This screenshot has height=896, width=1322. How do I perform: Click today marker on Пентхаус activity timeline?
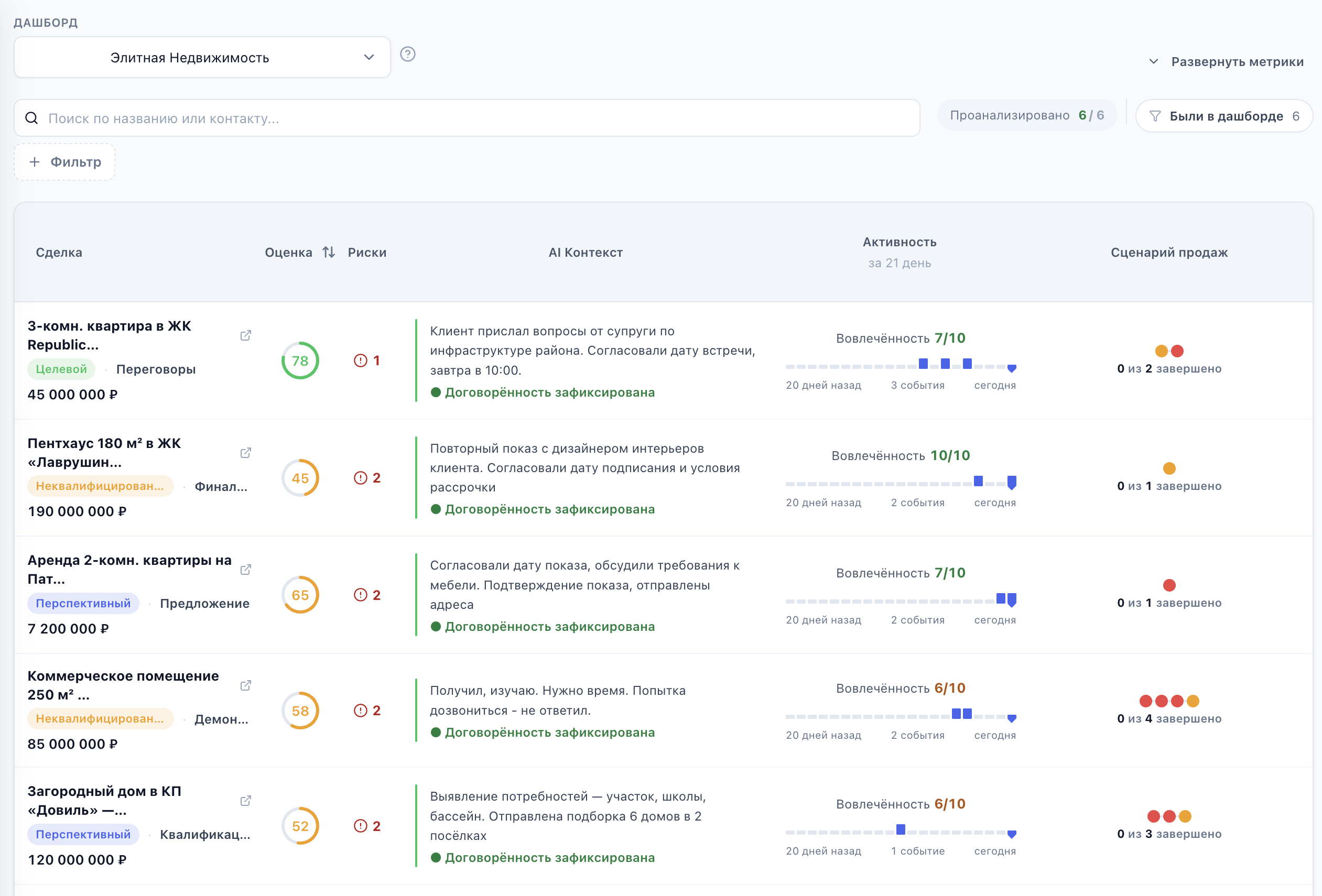click(x=1012, y=483)
